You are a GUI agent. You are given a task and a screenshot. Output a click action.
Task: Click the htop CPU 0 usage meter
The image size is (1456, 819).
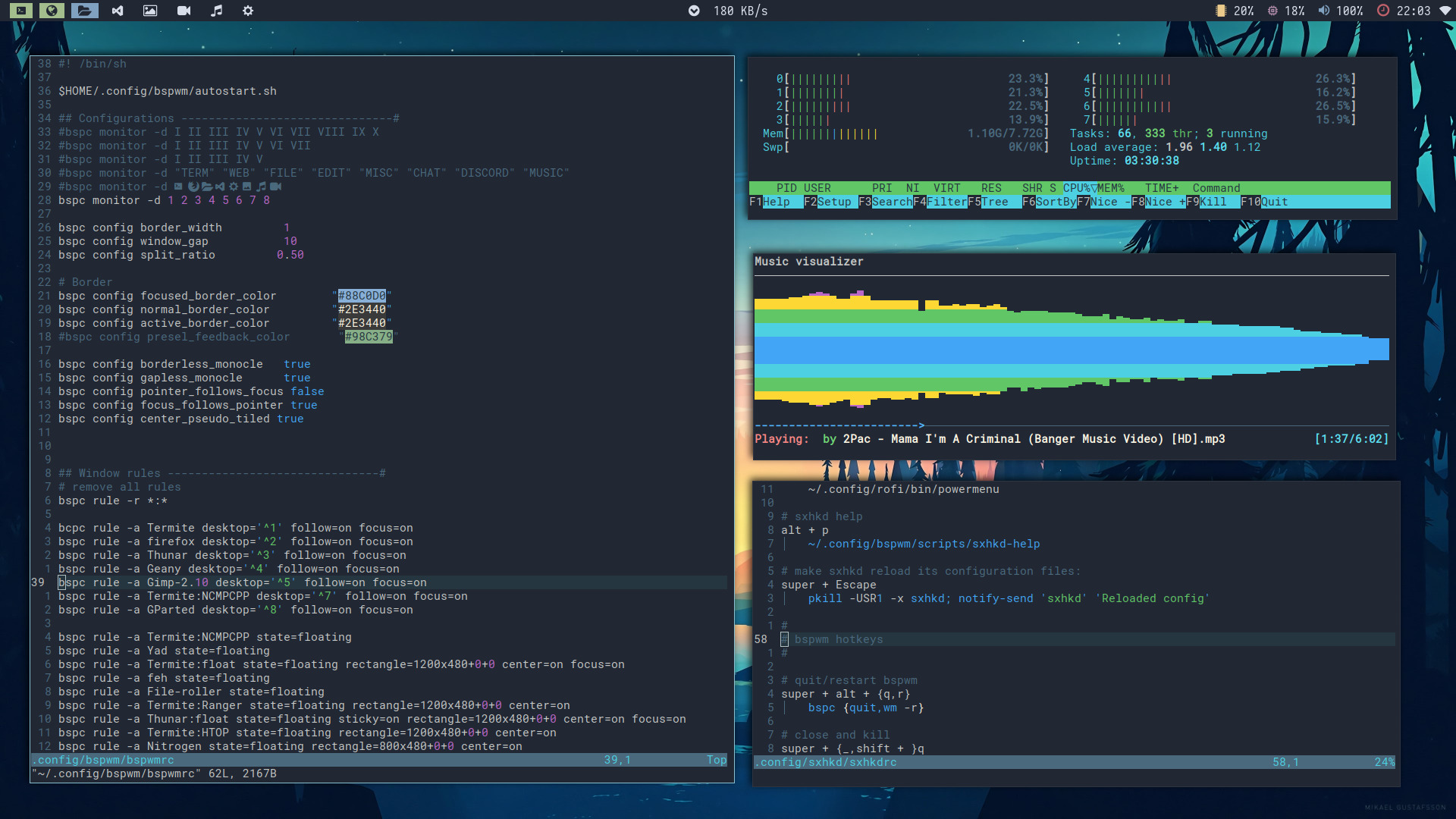tap(912, 79)
